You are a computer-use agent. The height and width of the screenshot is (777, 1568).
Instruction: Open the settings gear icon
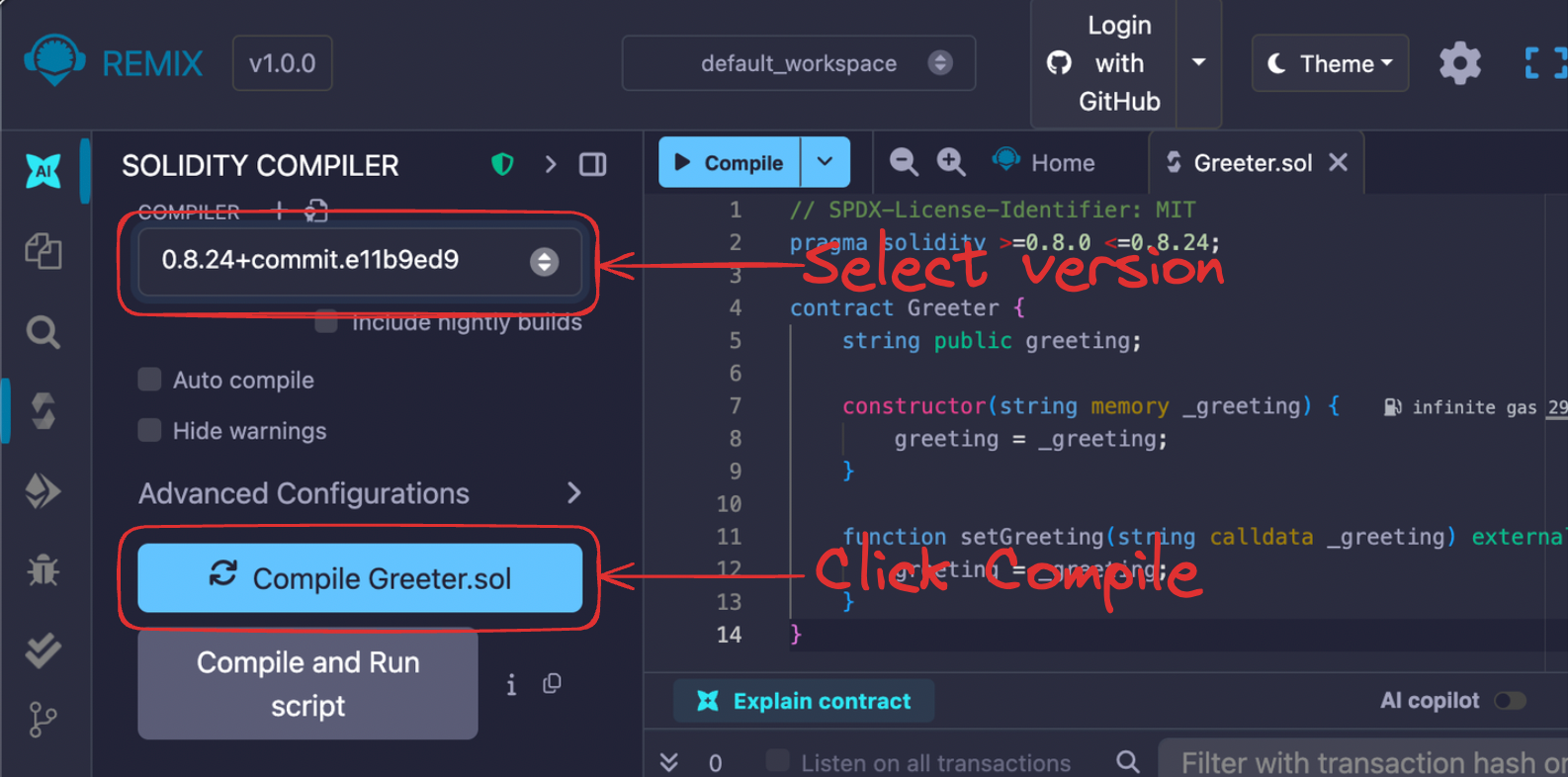pos(1459,64)
